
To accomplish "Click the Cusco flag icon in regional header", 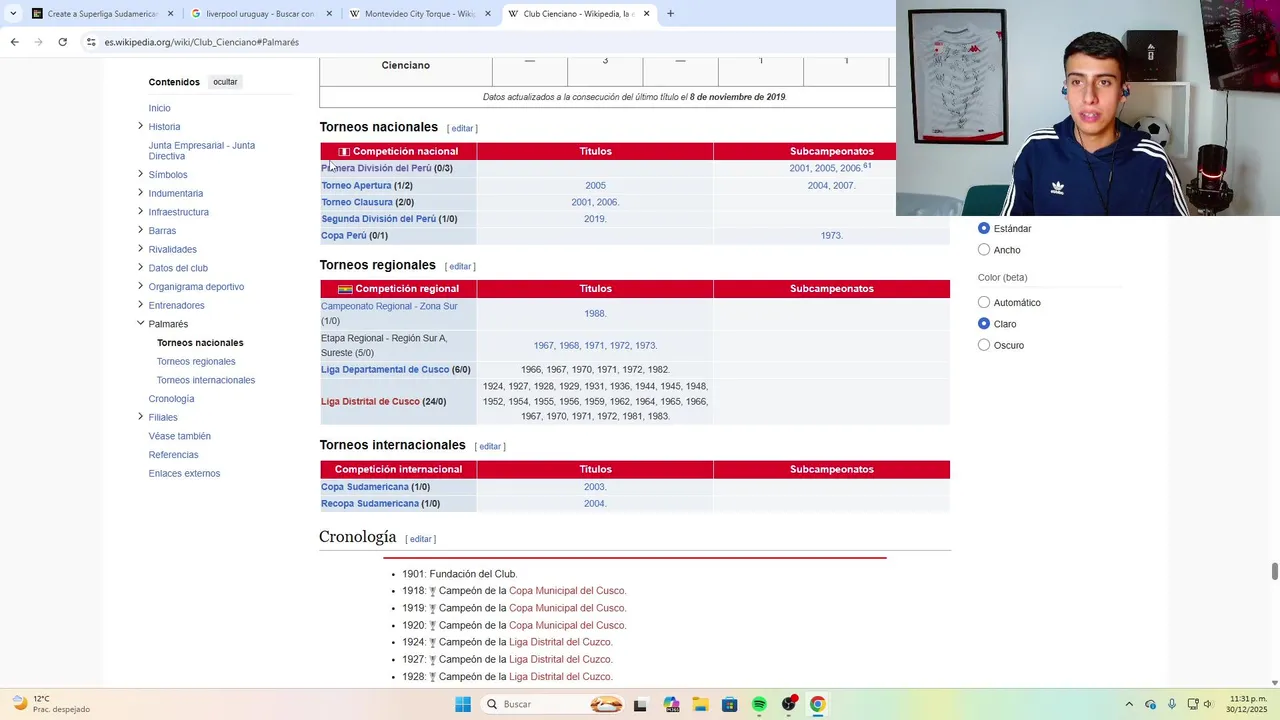I will click(x=345, y=290).
